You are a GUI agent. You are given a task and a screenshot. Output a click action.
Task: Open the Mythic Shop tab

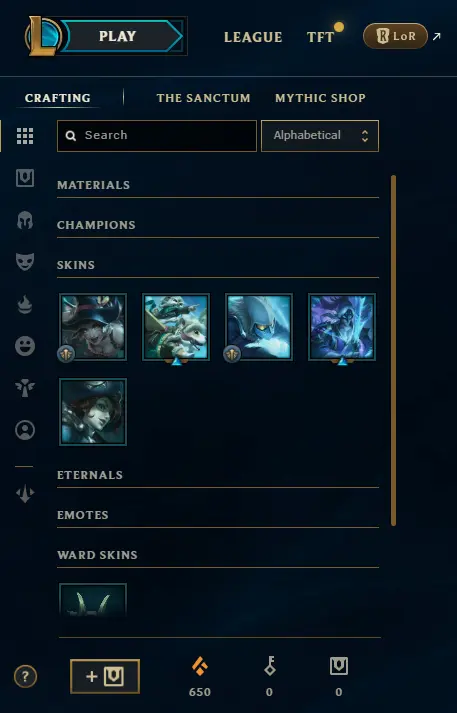[x=320, y=98]
